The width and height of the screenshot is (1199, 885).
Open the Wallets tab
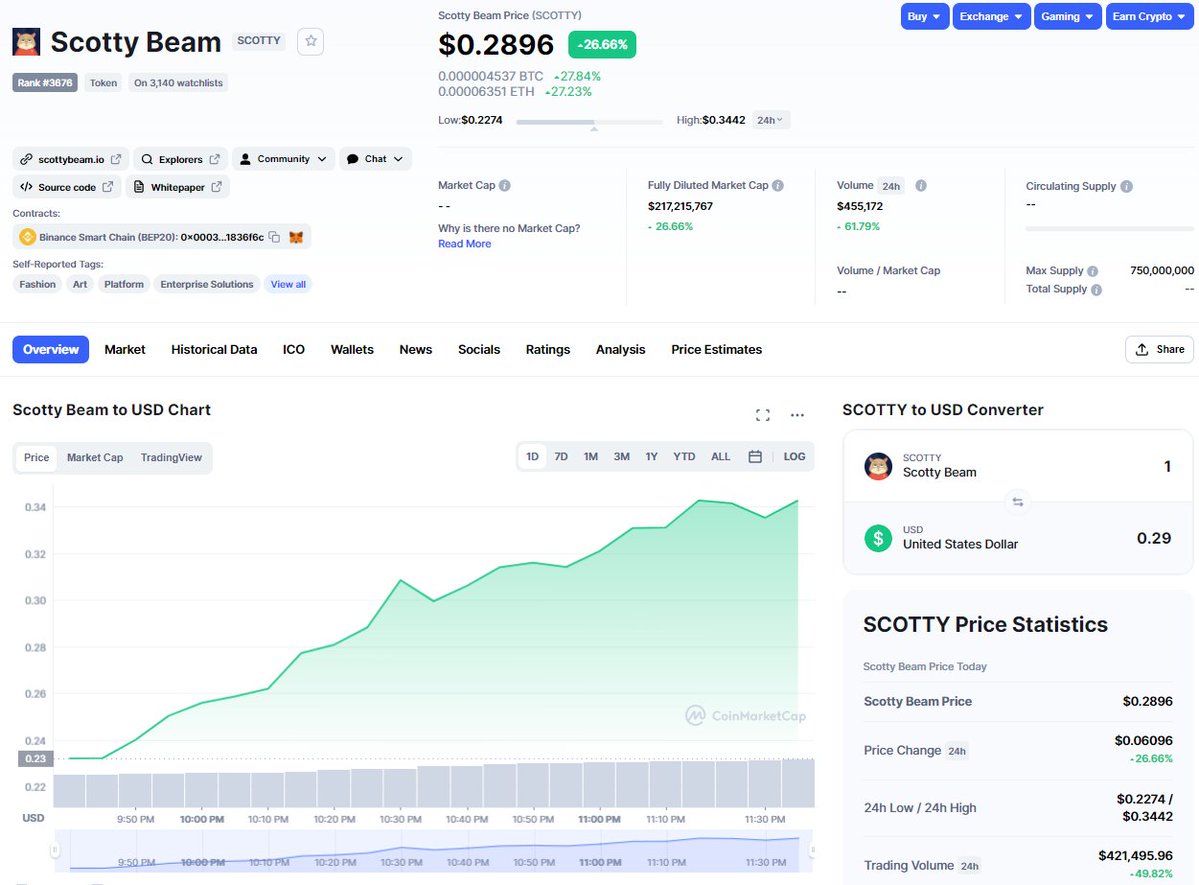[352, 350]
